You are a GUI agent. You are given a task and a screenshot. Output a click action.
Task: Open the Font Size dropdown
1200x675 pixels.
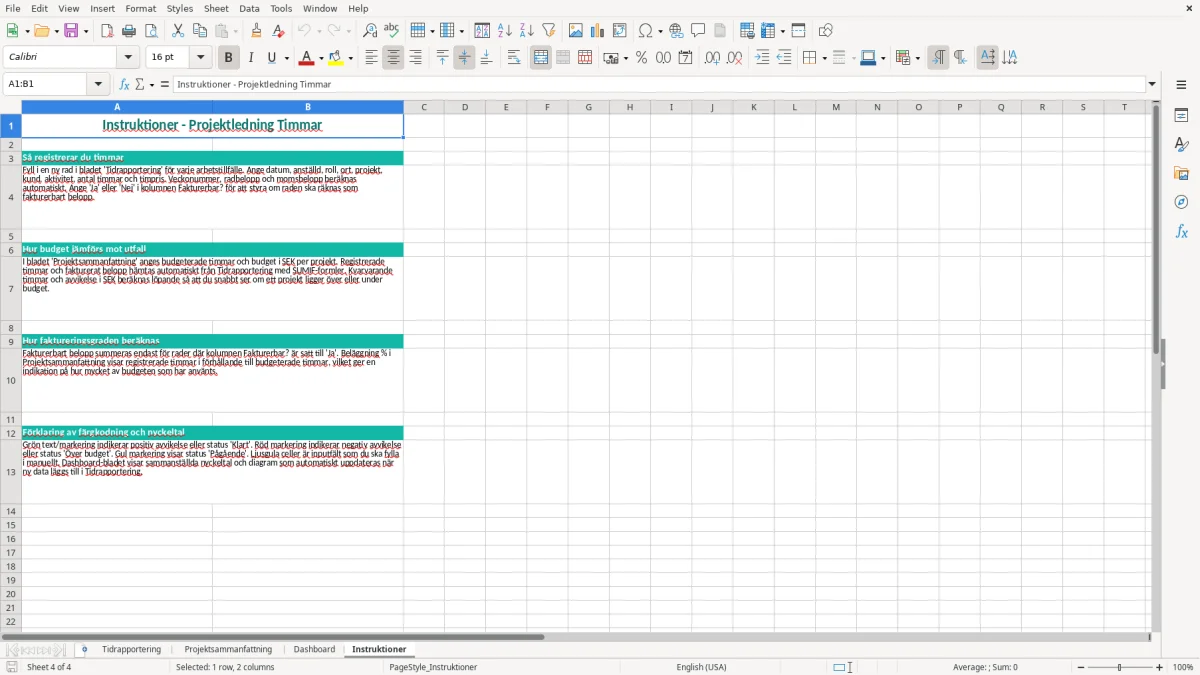pos(200,58)
